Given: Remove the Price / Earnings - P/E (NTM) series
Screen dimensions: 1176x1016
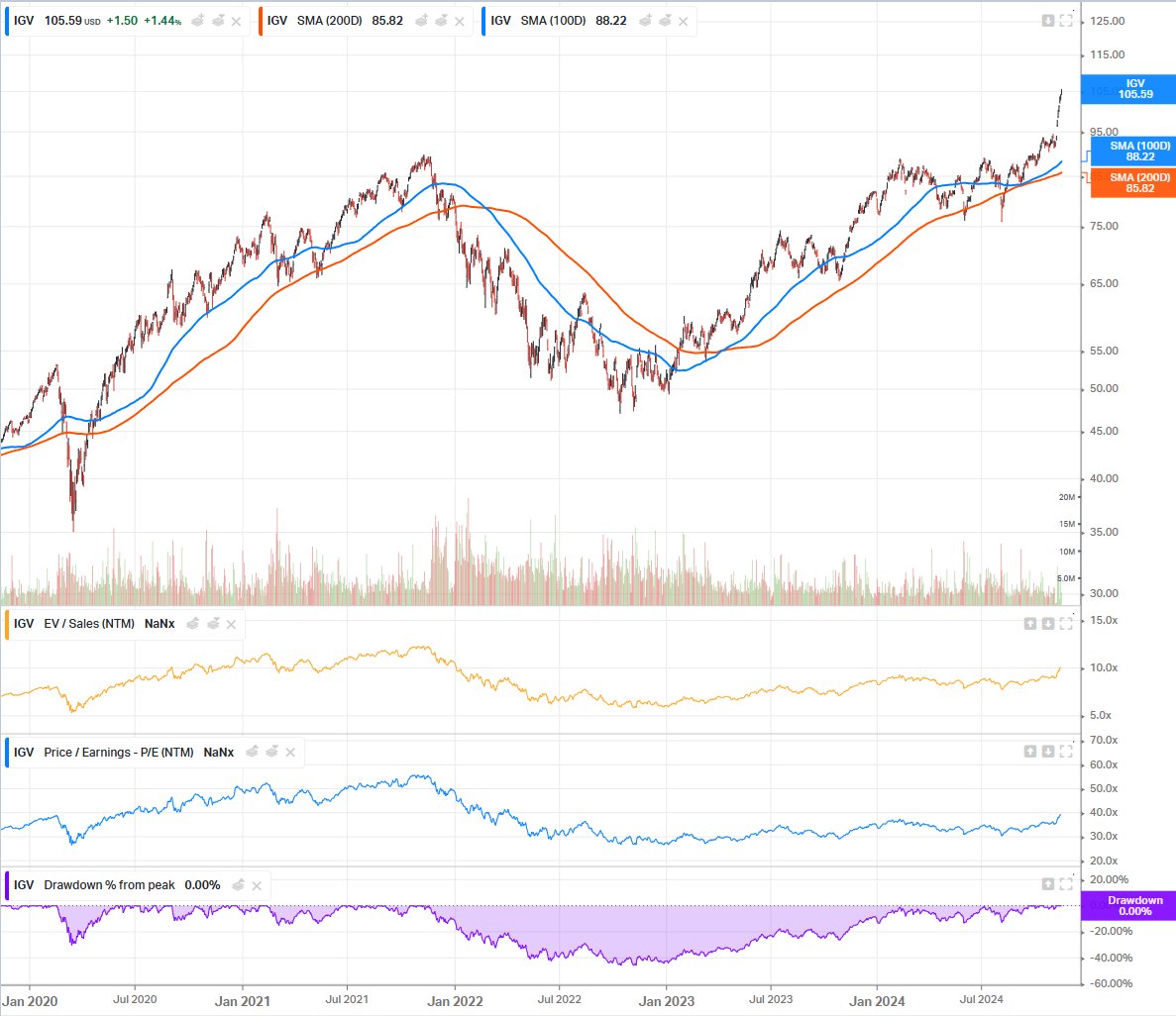Looking at the screenshot, I should click(290, 752).
